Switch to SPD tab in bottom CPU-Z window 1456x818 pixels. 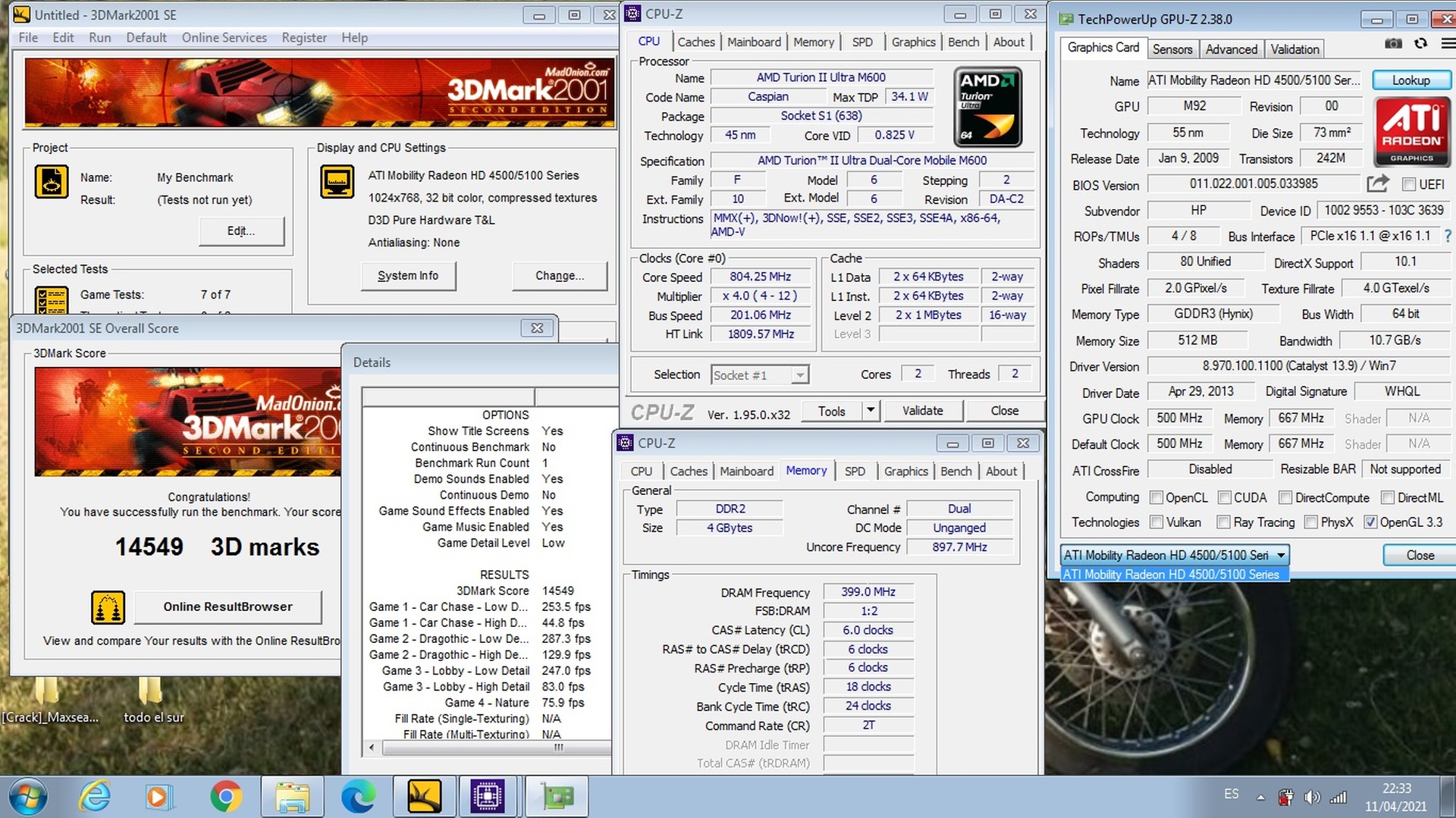coord(855,471)
